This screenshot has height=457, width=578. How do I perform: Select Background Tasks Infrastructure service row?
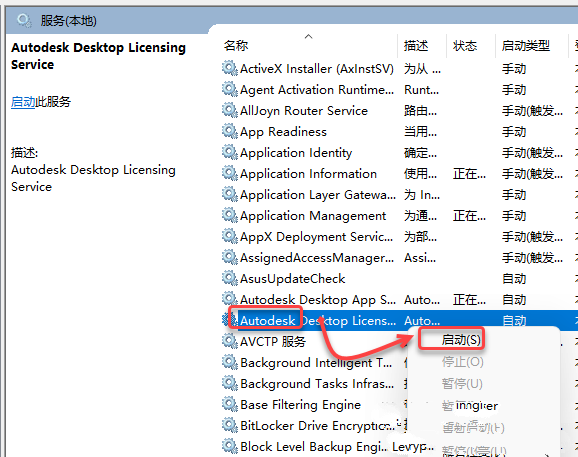[314, 384]
